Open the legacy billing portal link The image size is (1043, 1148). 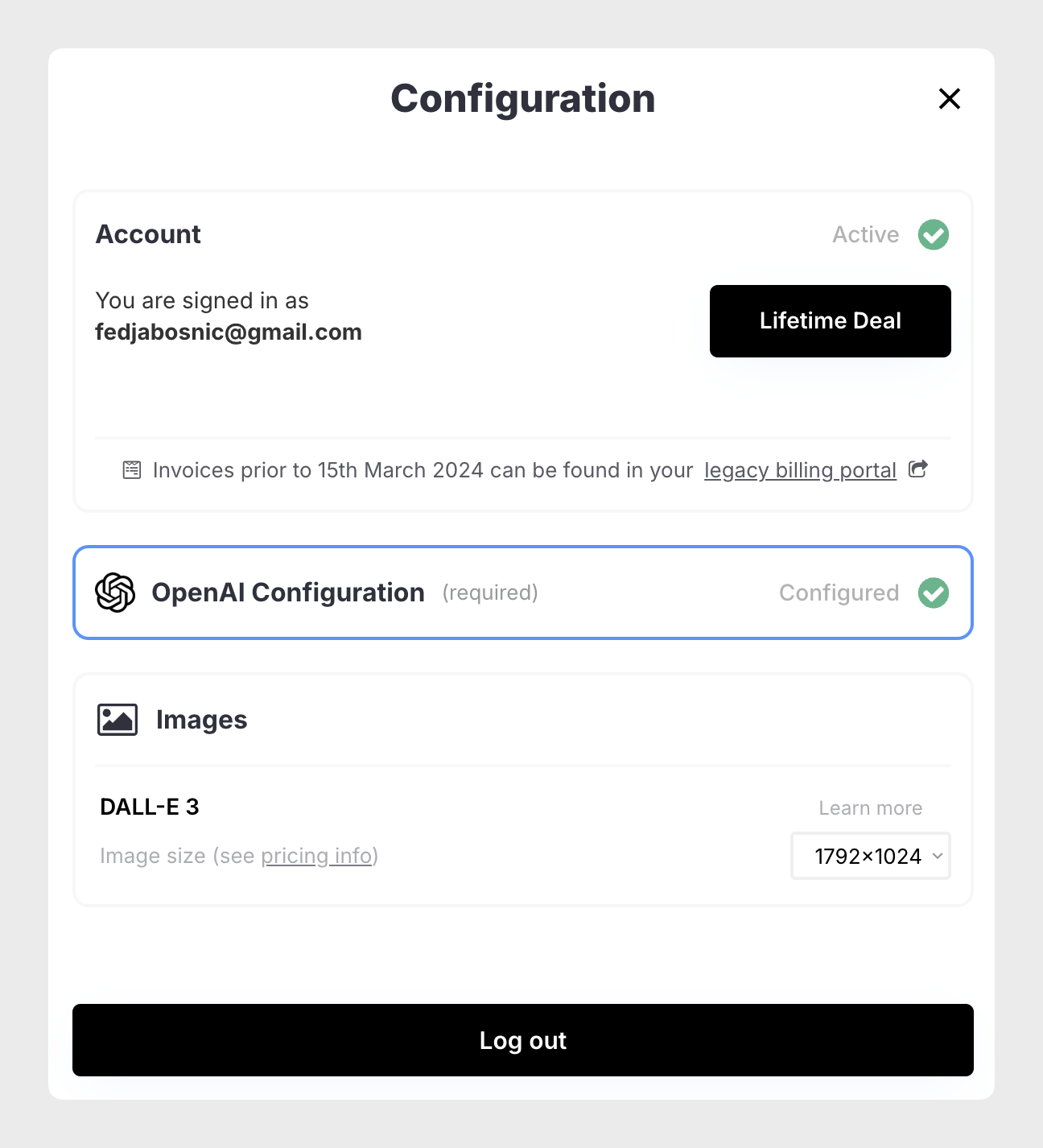pos(800,470)
